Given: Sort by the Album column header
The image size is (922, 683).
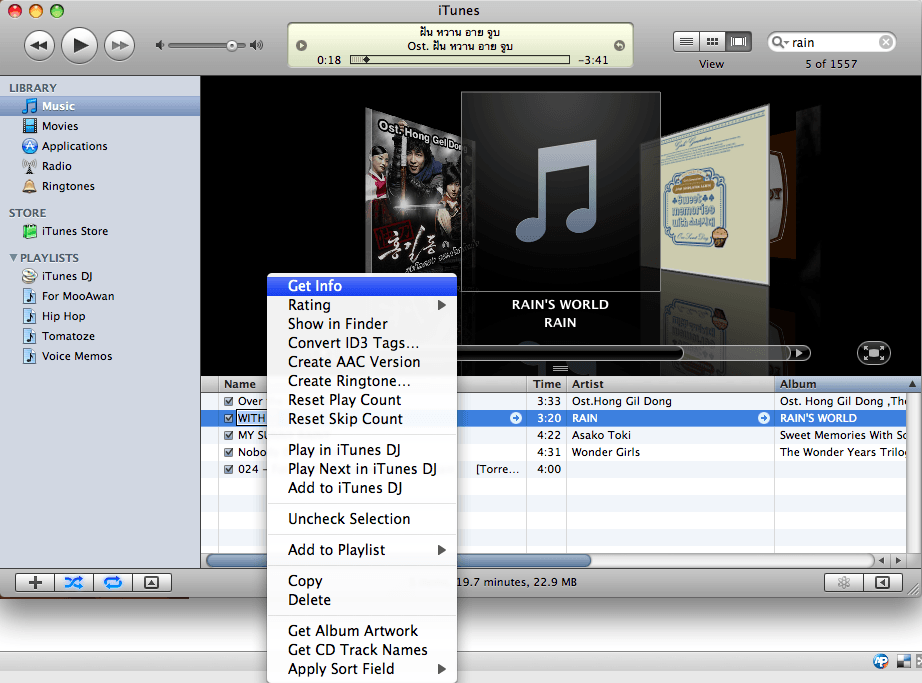Looking at the screenshot, I should click(x=840, y=384).
